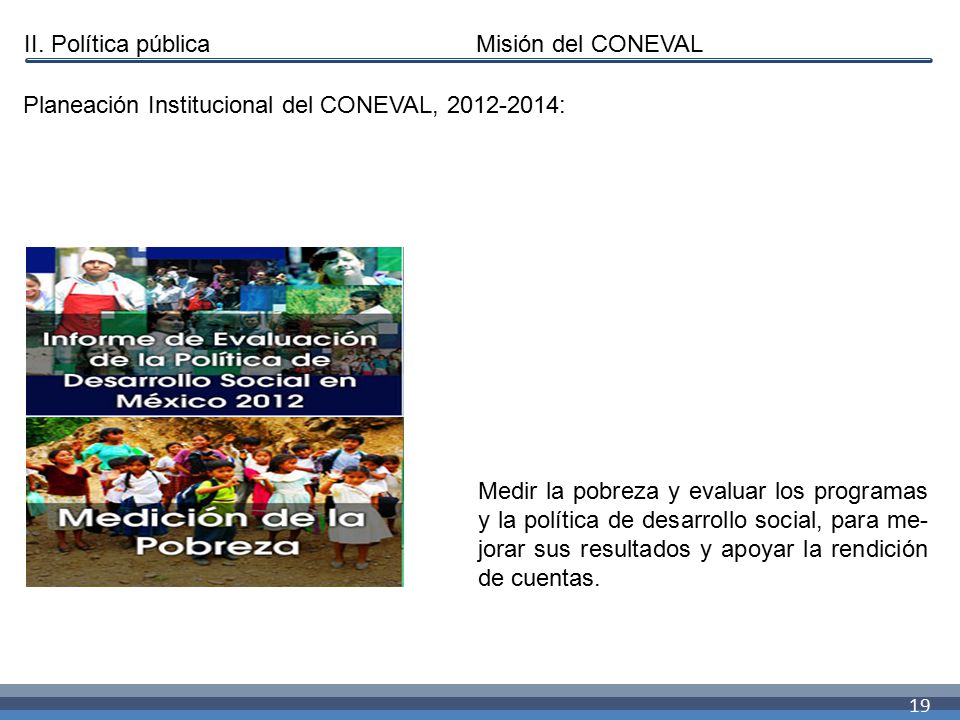Select the 'Planeación Institucional del CONEVAL, 2012-2014:' line
Viewport: 960px width, 720px height.
pos(294,105)
